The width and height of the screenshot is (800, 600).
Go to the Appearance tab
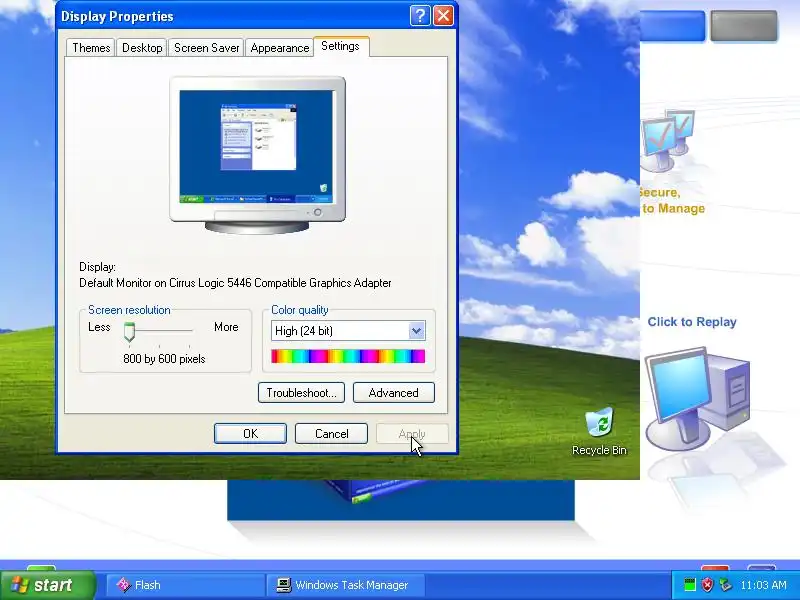tap(280, 48)
